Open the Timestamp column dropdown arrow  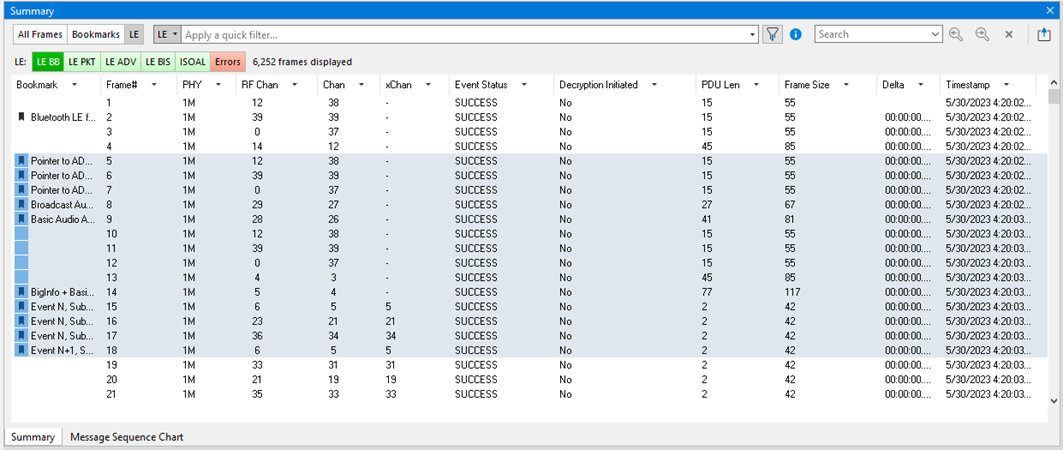(1007, 85)
